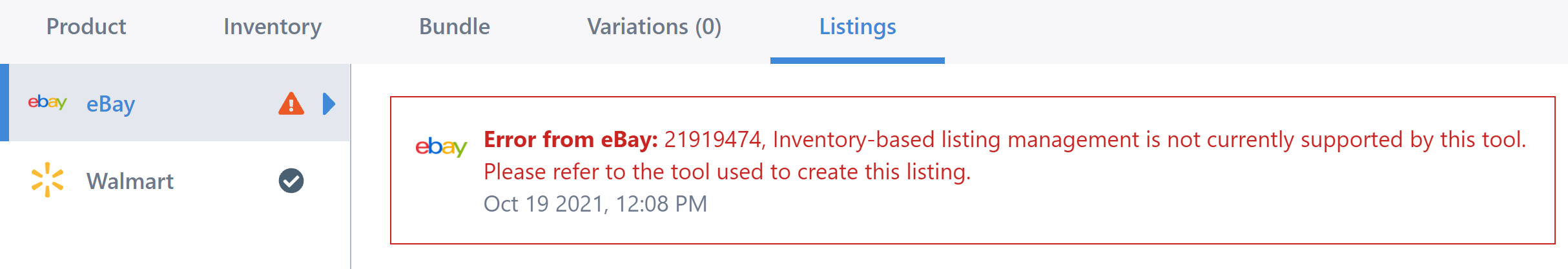Click the eBay logo inside error box

441,146
